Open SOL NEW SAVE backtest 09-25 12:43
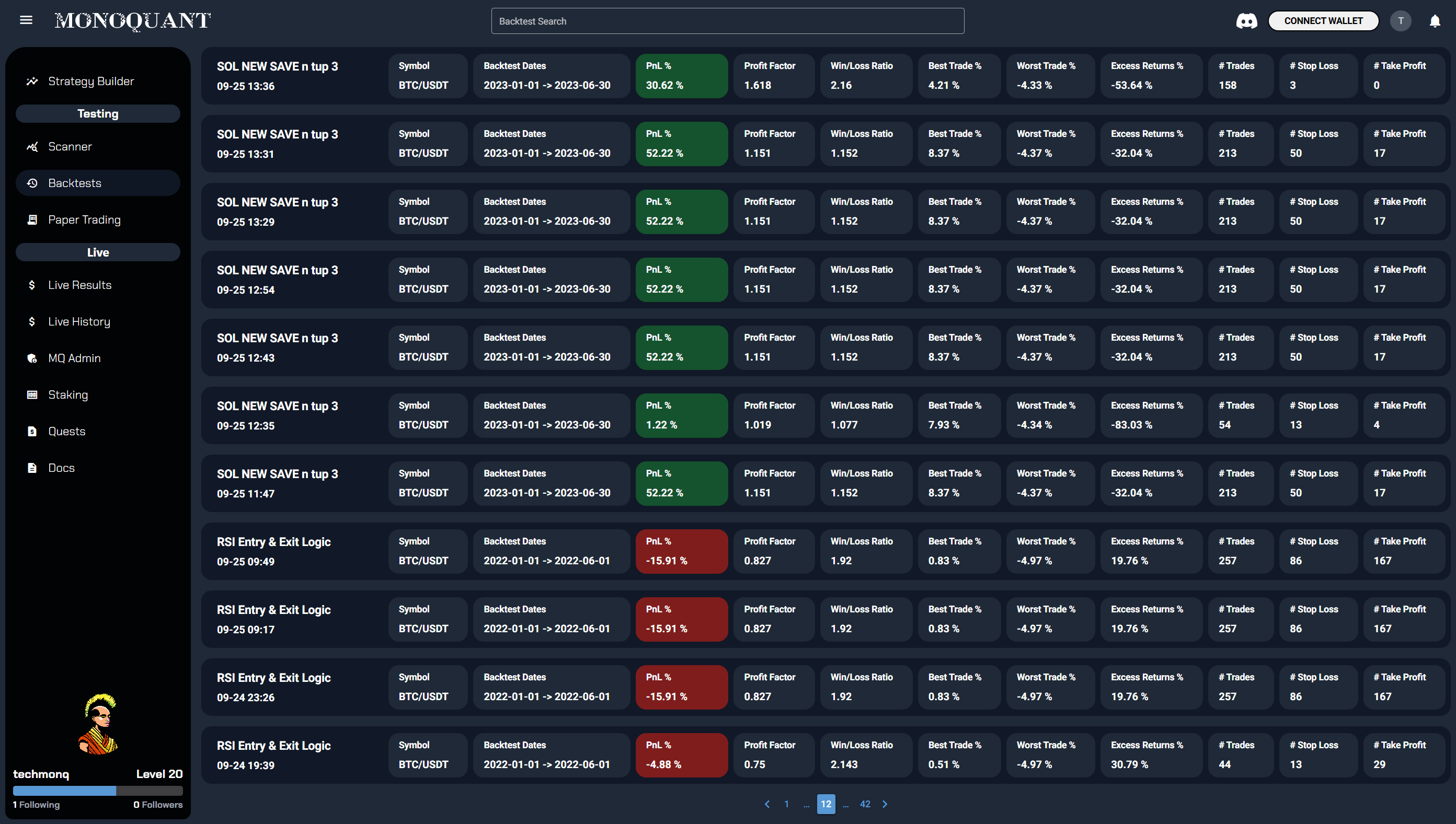 pyautogui.click(x=826, y=347)
